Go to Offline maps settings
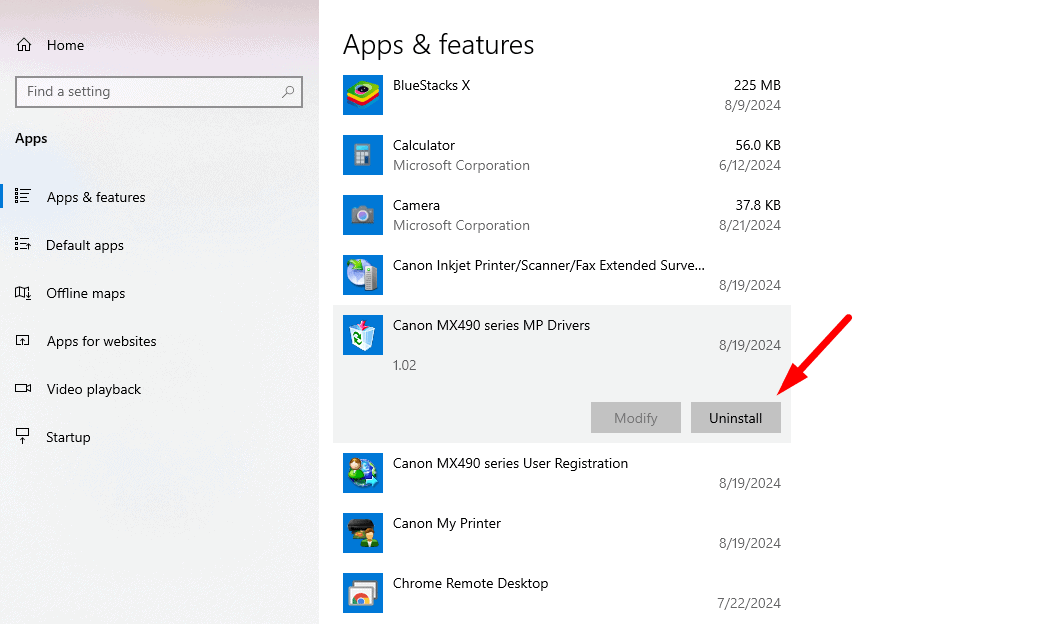Viewport: 1046px width, 624px height. [x=85, y=294]
